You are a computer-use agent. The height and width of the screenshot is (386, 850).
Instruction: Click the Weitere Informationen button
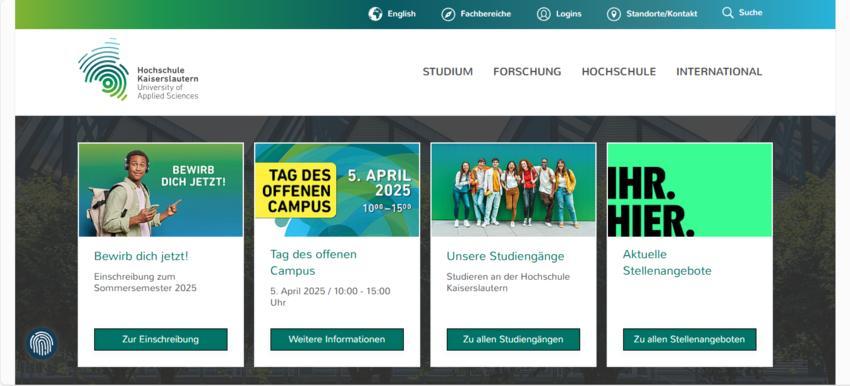pos(337,339)
